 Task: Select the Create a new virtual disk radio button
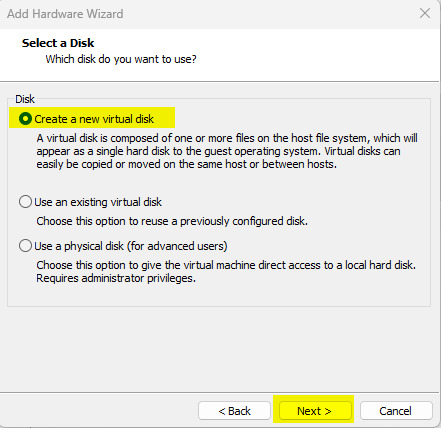(x=25, y=119)
